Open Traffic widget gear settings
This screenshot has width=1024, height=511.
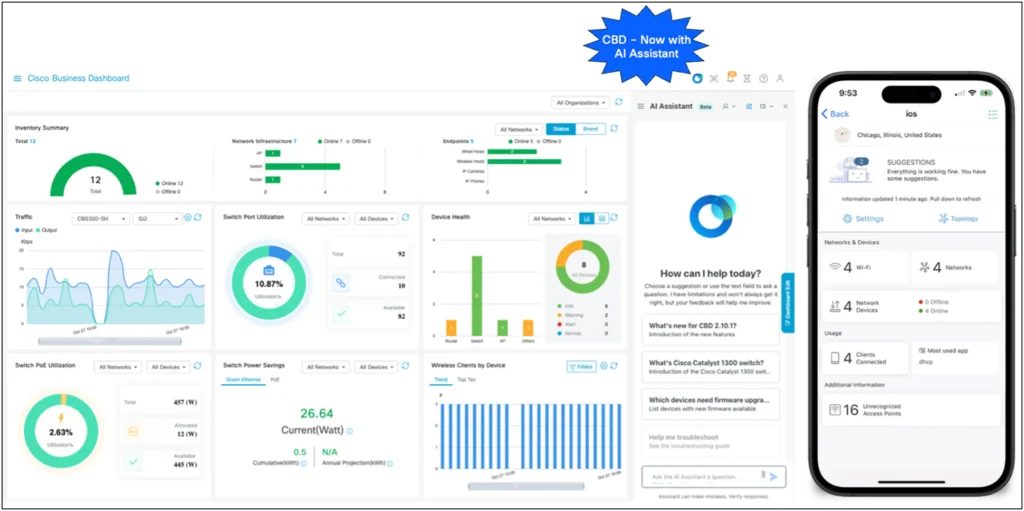coord(187,218)
